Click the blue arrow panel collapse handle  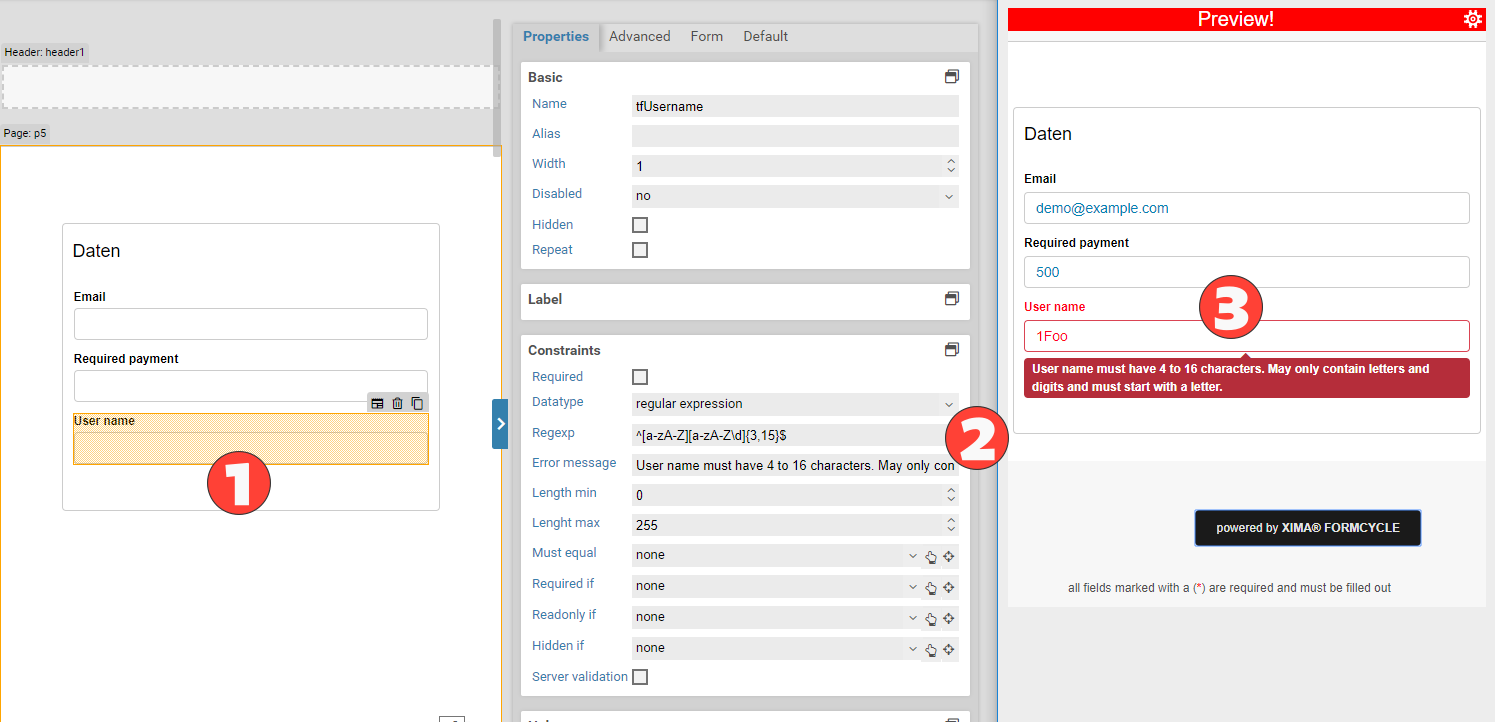point(500,424)
